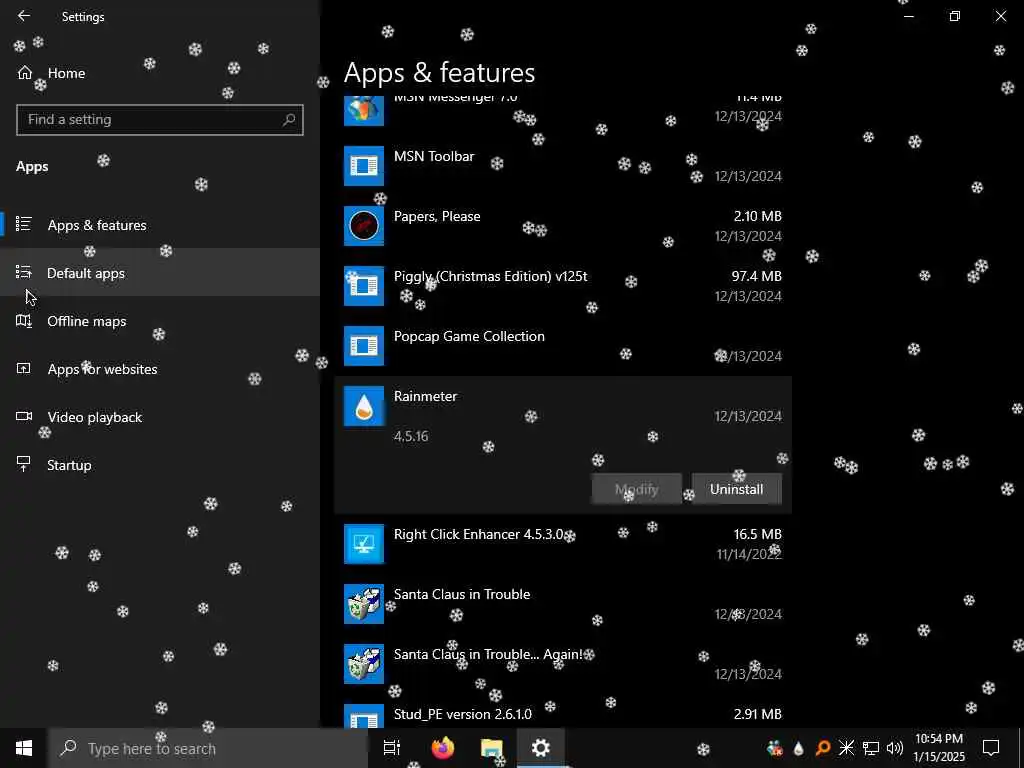Viewport: 1024px width, 768px height.
Task: Open Offline maps section
Action: 160,321
